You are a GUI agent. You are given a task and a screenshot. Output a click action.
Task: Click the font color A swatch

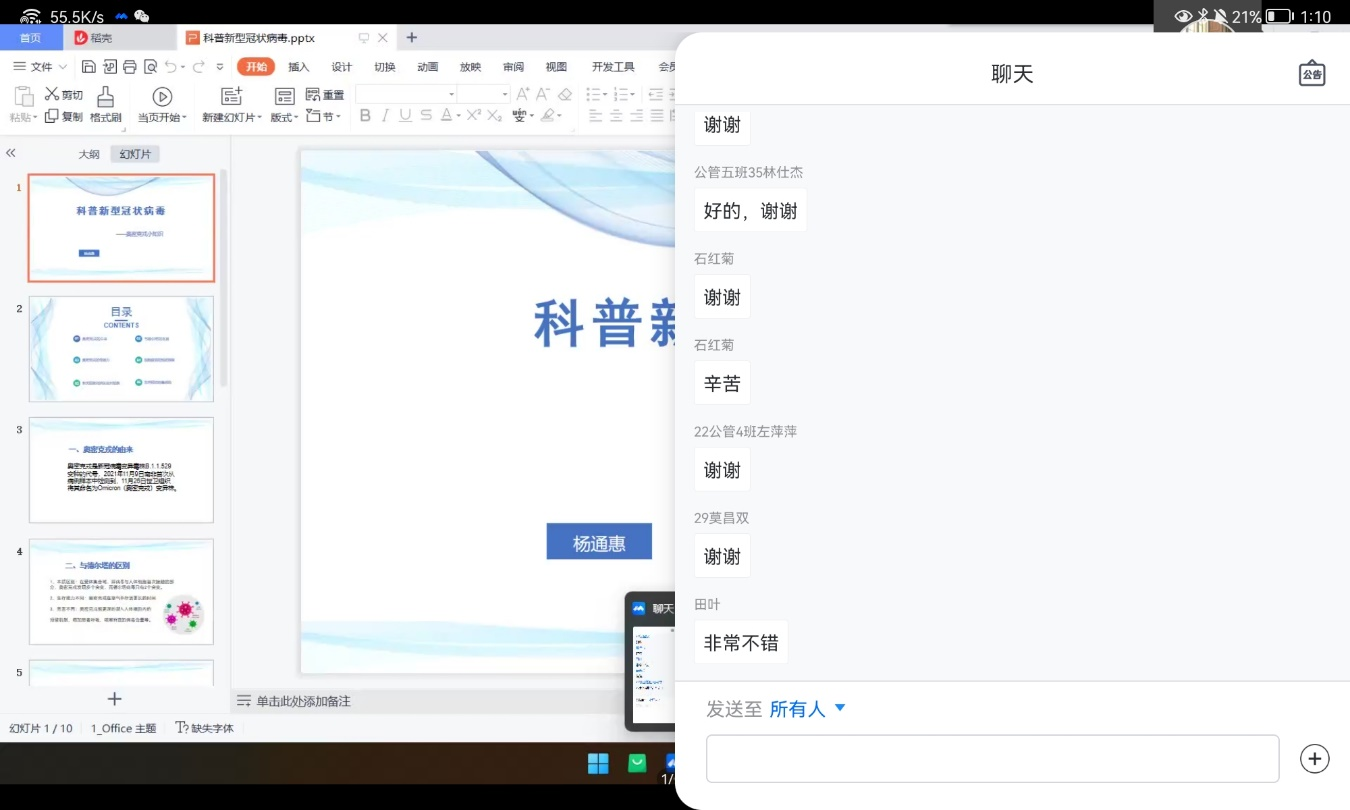pos(447,116)
